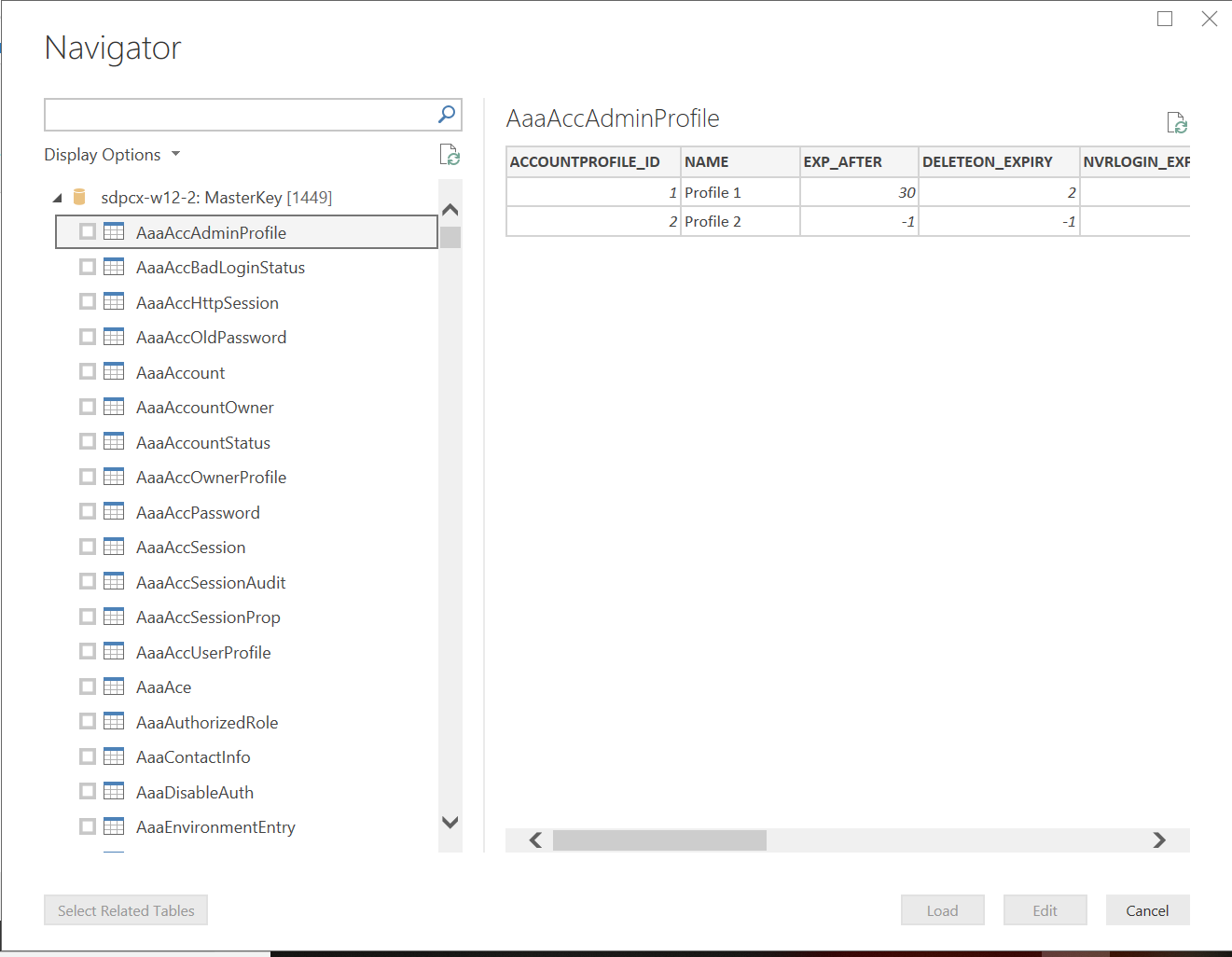Screen dimensions: 1232x957
Task: Click the Select Related Tables button
Action: (126, 910)
